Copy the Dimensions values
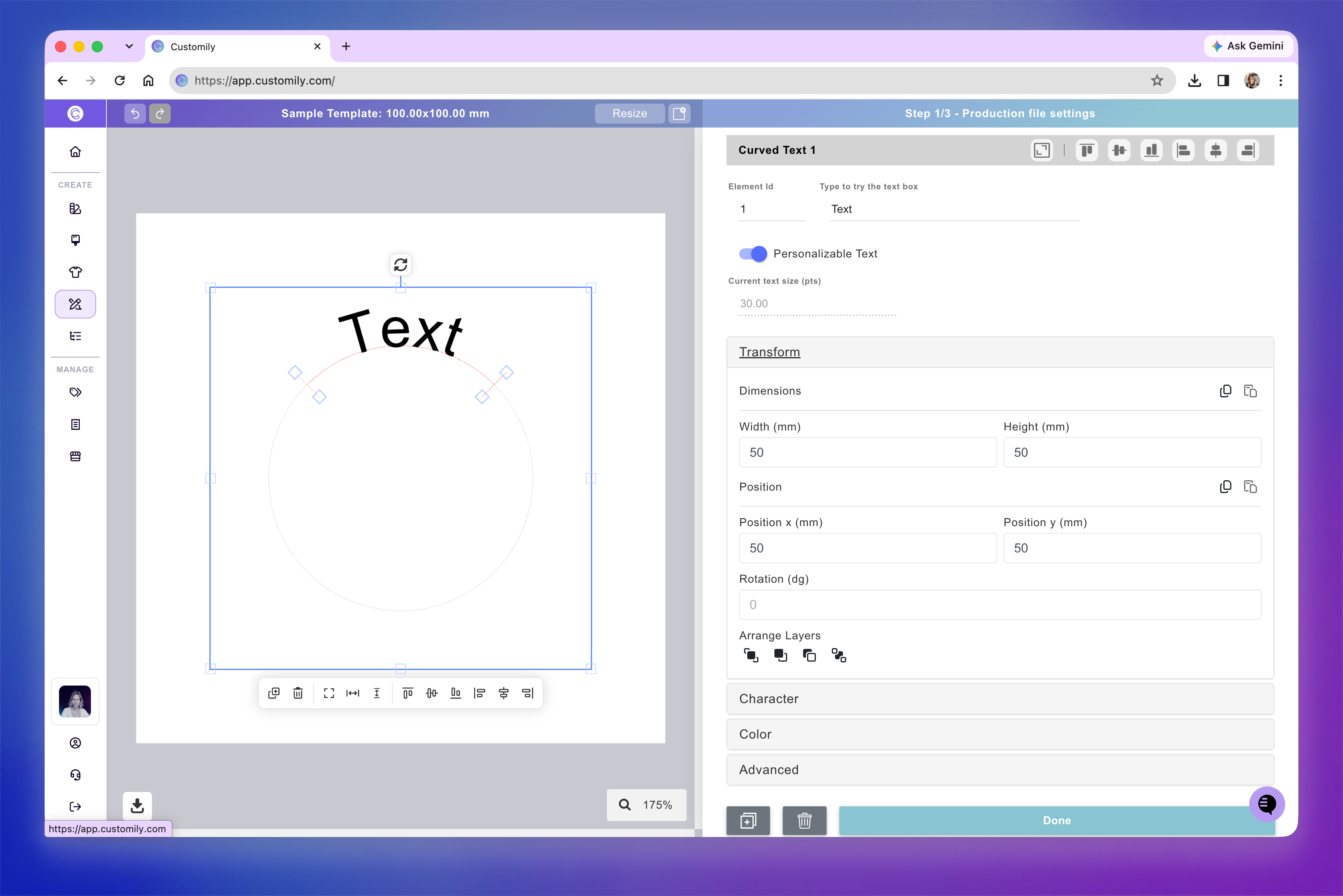Image resolution: width=1343 pixels, height=896 pixels. click(x=1225, y=391)
